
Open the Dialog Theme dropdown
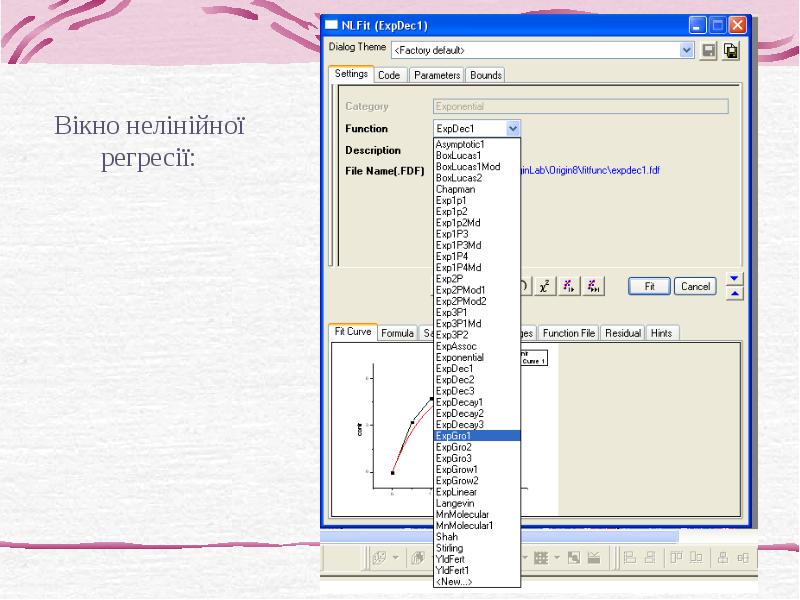[x=687, y=49]
